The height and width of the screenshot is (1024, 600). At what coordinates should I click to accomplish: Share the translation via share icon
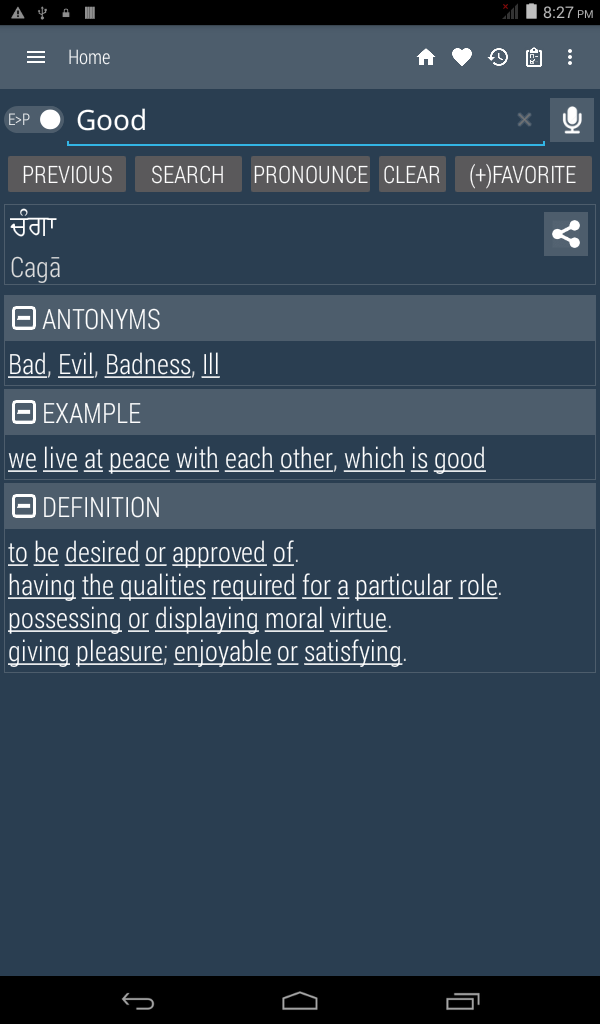pyautogui.click(x=566, y=235)
